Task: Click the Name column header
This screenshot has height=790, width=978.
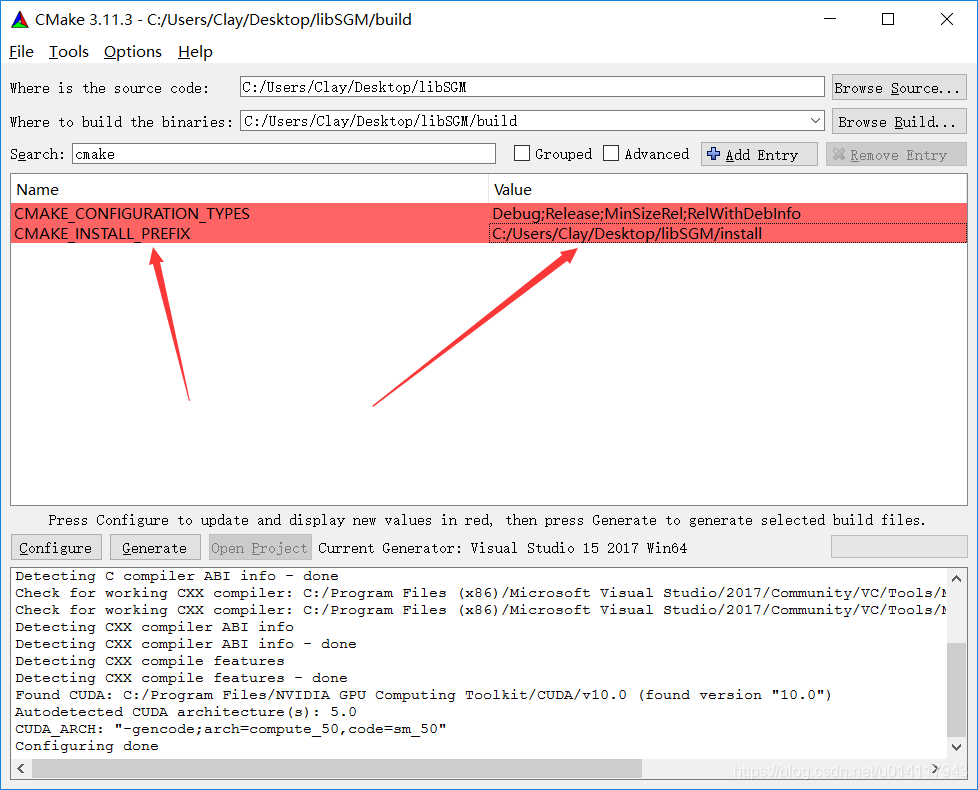Action: [249, 190]
